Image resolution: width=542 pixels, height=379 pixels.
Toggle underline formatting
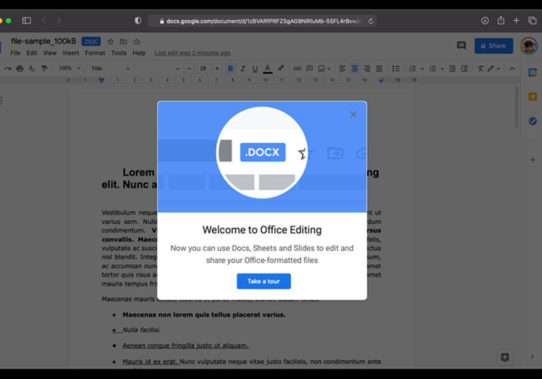[x=255, y=68]
